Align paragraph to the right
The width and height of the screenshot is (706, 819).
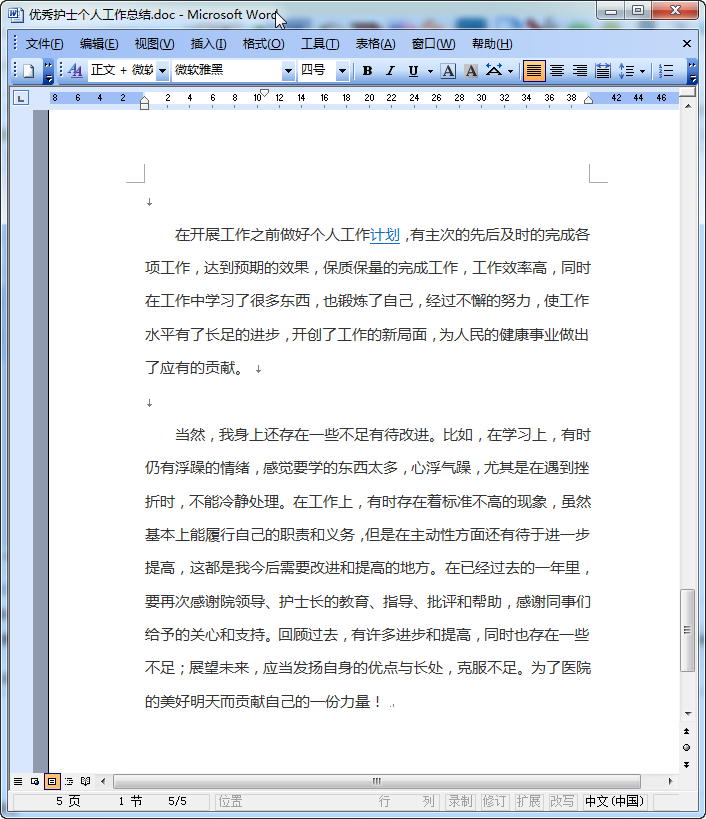pyautogui.click(x=580, y=71)
